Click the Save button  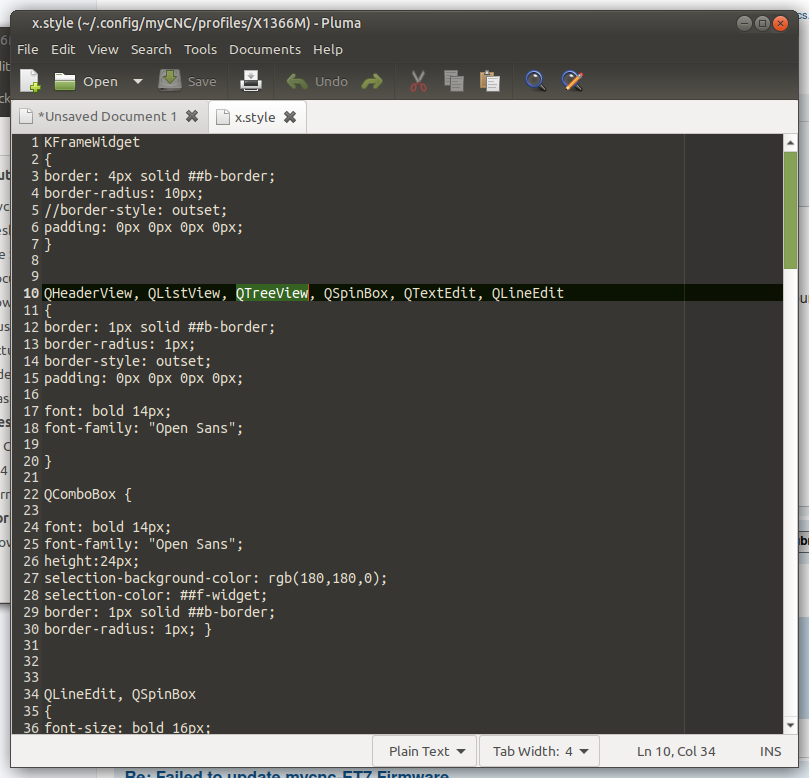(x=188, y=81)
